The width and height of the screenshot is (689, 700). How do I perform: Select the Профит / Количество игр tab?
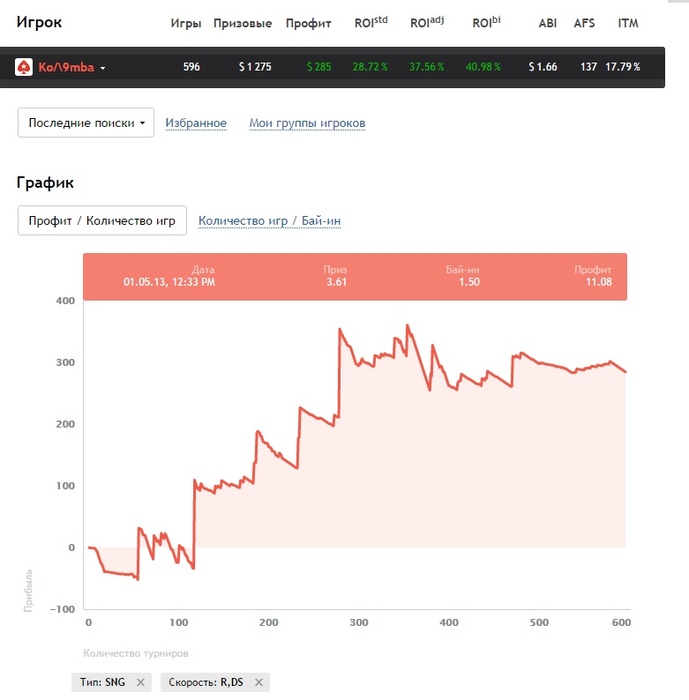tap(102, 221)
